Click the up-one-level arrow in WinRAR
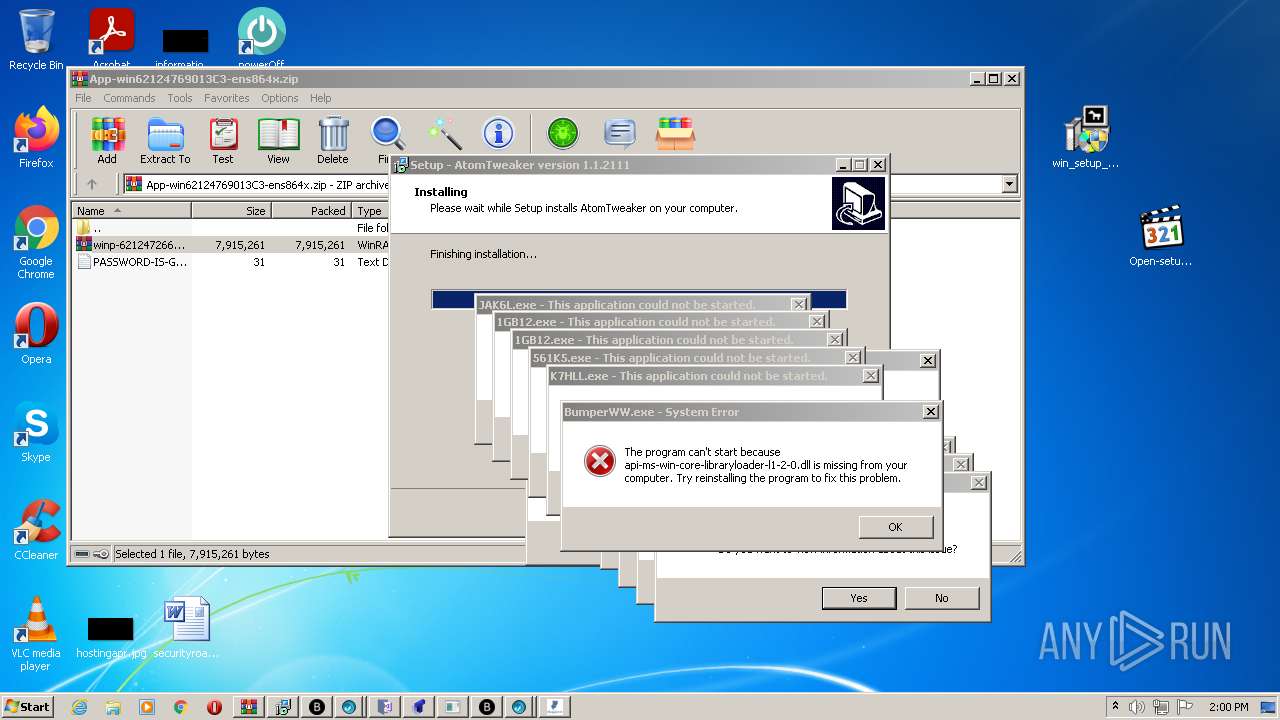Image resolution: width=1280 pixels, height=720 pixels. pyautogui.click(x=92, y=184)
